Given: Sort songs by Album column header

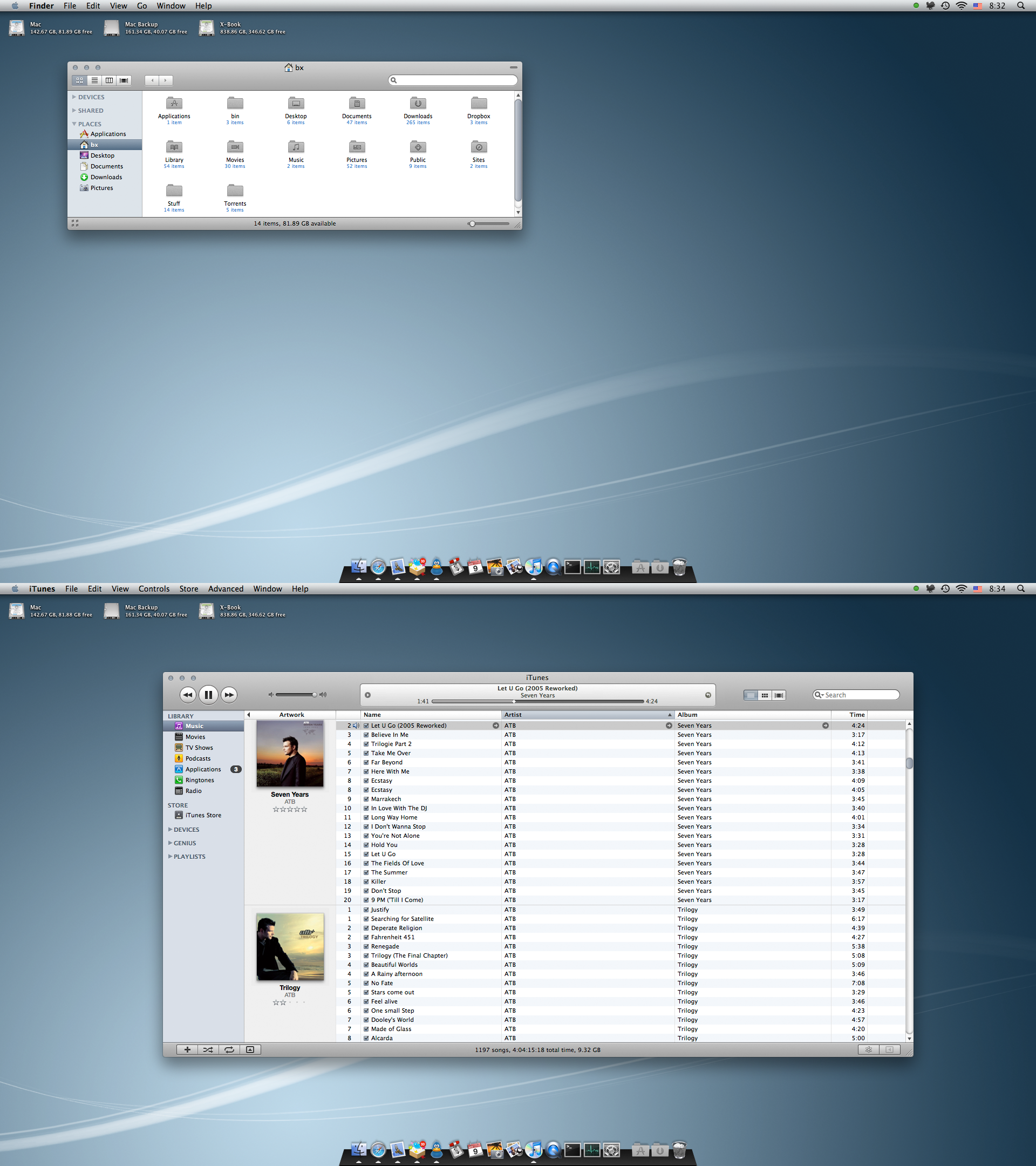Looking at the screenshot, I should 753,715.
